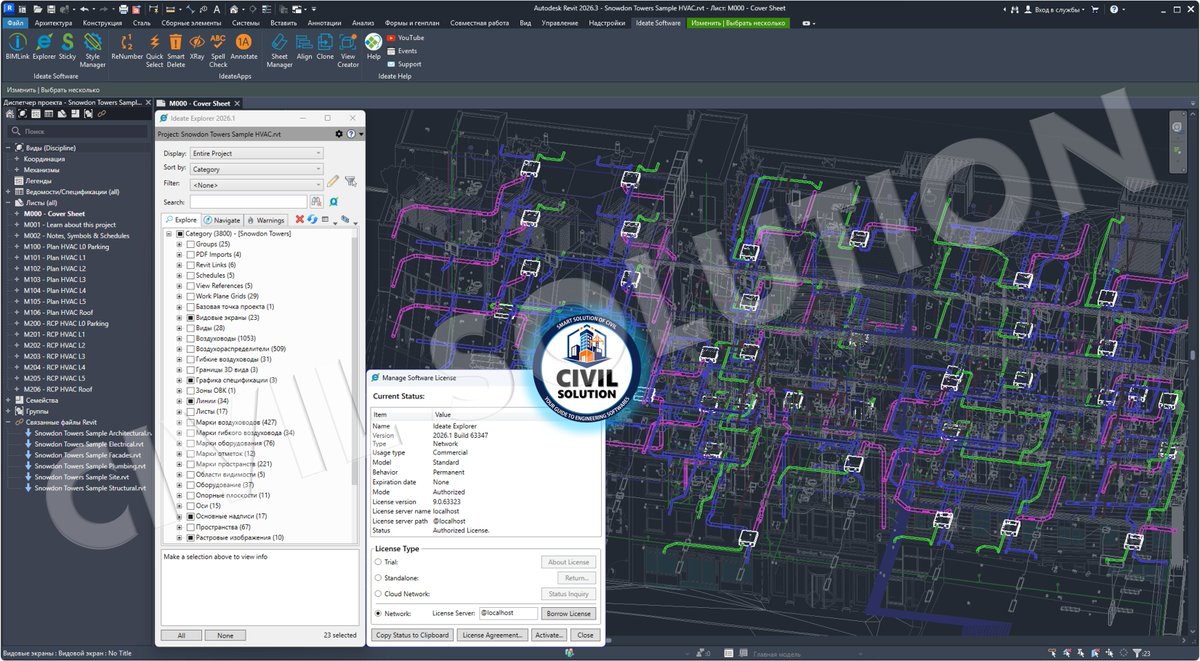Click the Activate button
This screenshot has width=1200, height=661.
(549, 635)
